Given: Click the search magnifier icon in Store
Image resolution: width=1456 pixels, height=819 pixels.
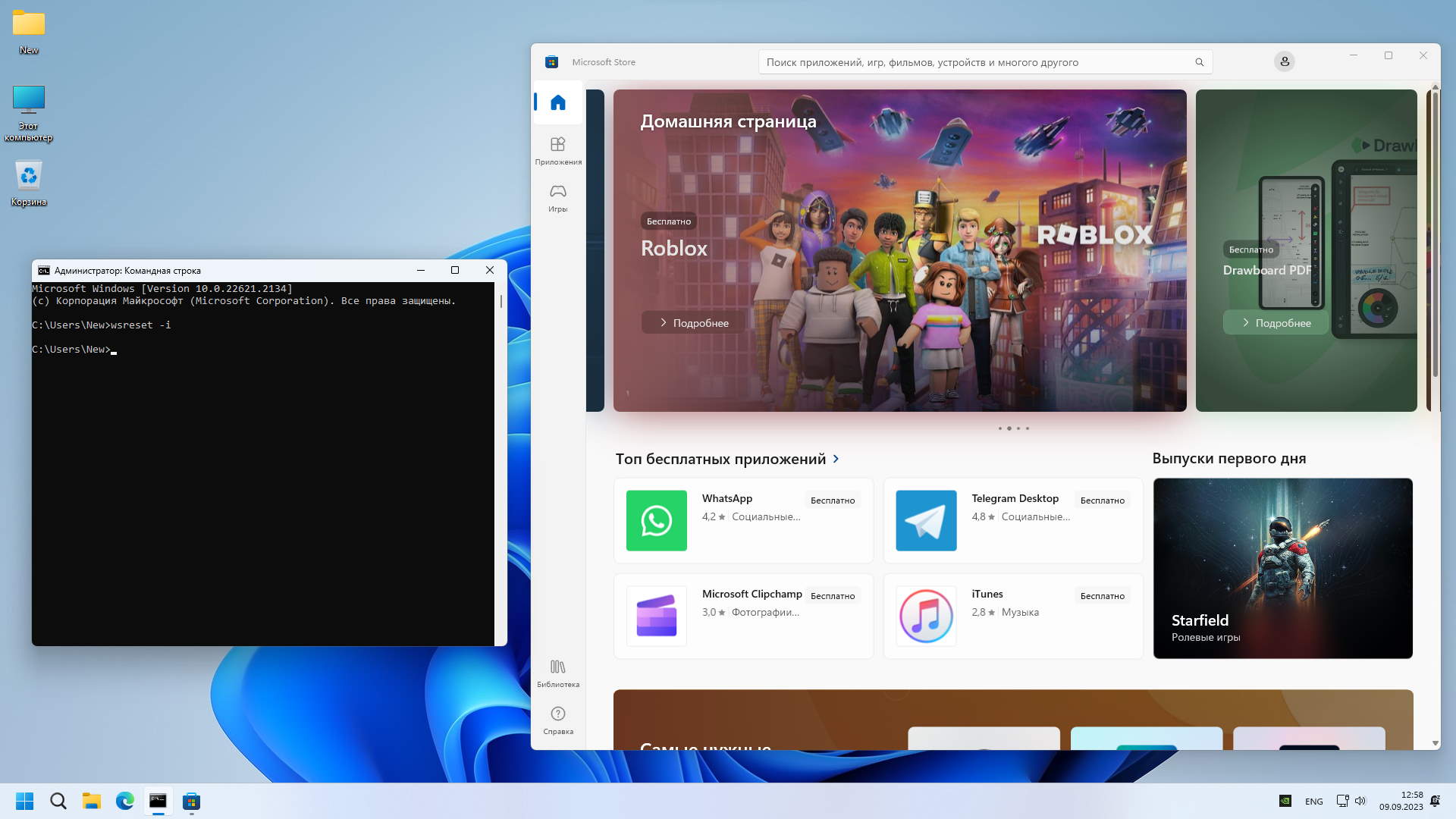Looking at the screenshot, I should tap(1199, 62).
